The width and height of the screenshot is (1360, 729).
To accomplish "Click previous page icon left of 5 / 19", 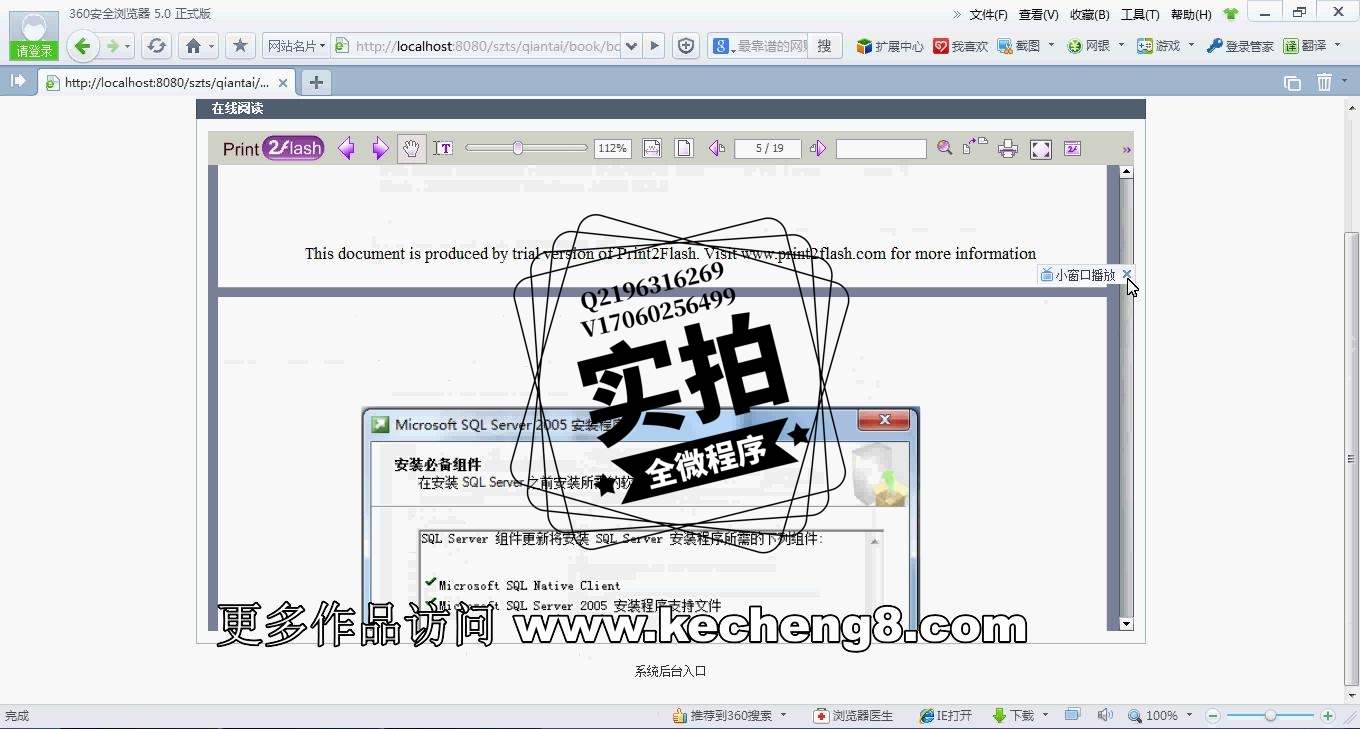I will point(717,148).
